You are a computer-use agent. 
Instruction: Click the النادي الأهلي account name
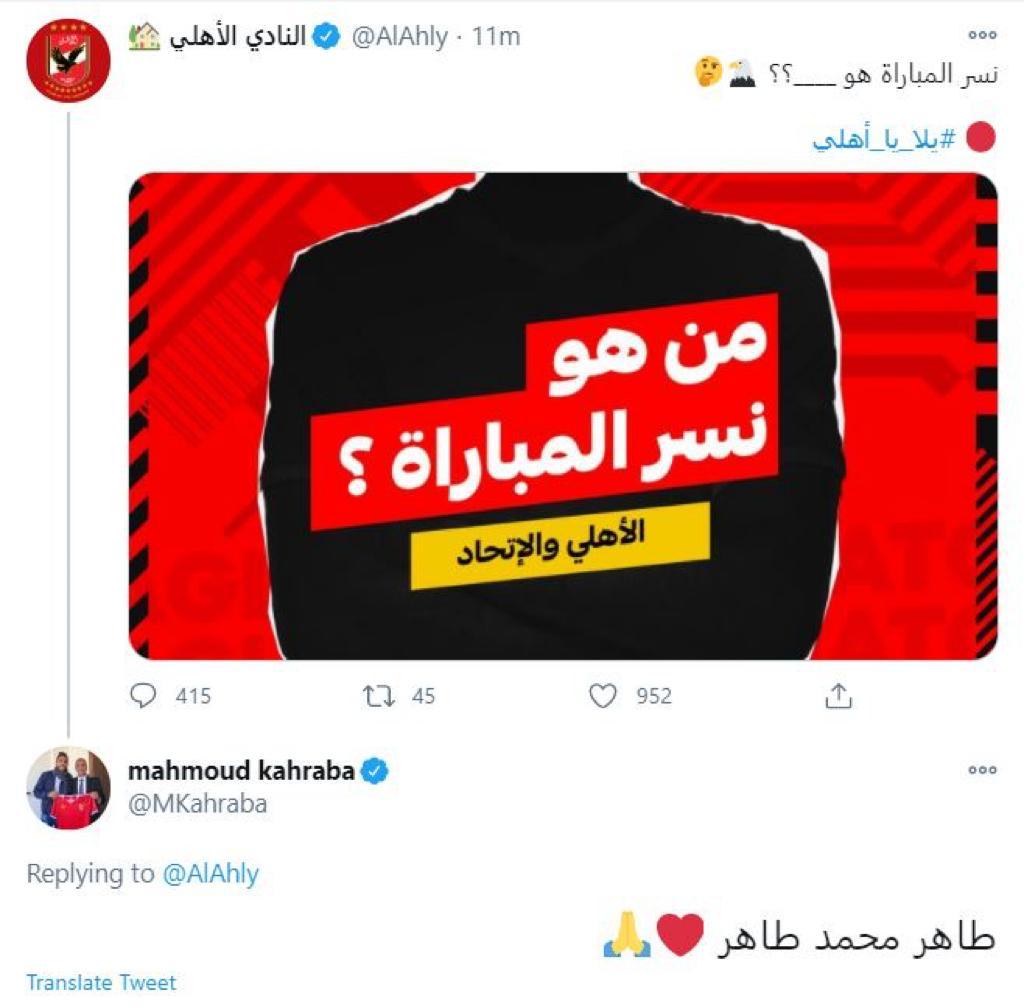point(238,37)
